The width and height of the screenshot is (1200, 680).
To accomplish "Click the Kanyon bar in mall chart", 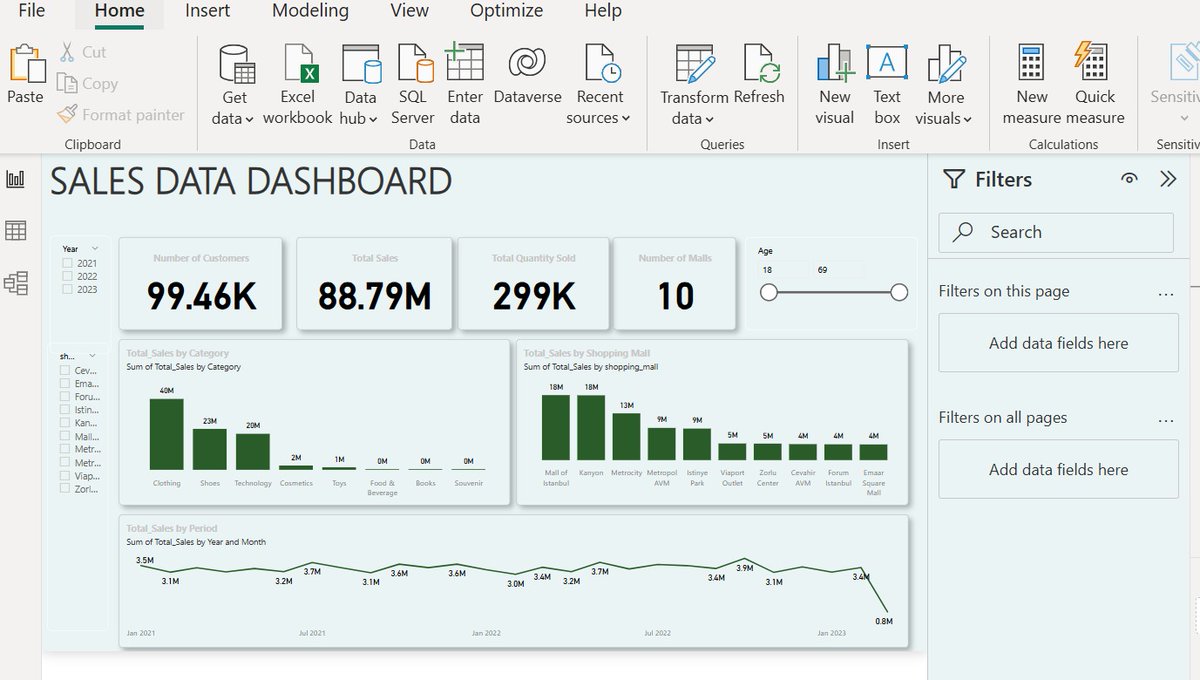I will point(591,427).
